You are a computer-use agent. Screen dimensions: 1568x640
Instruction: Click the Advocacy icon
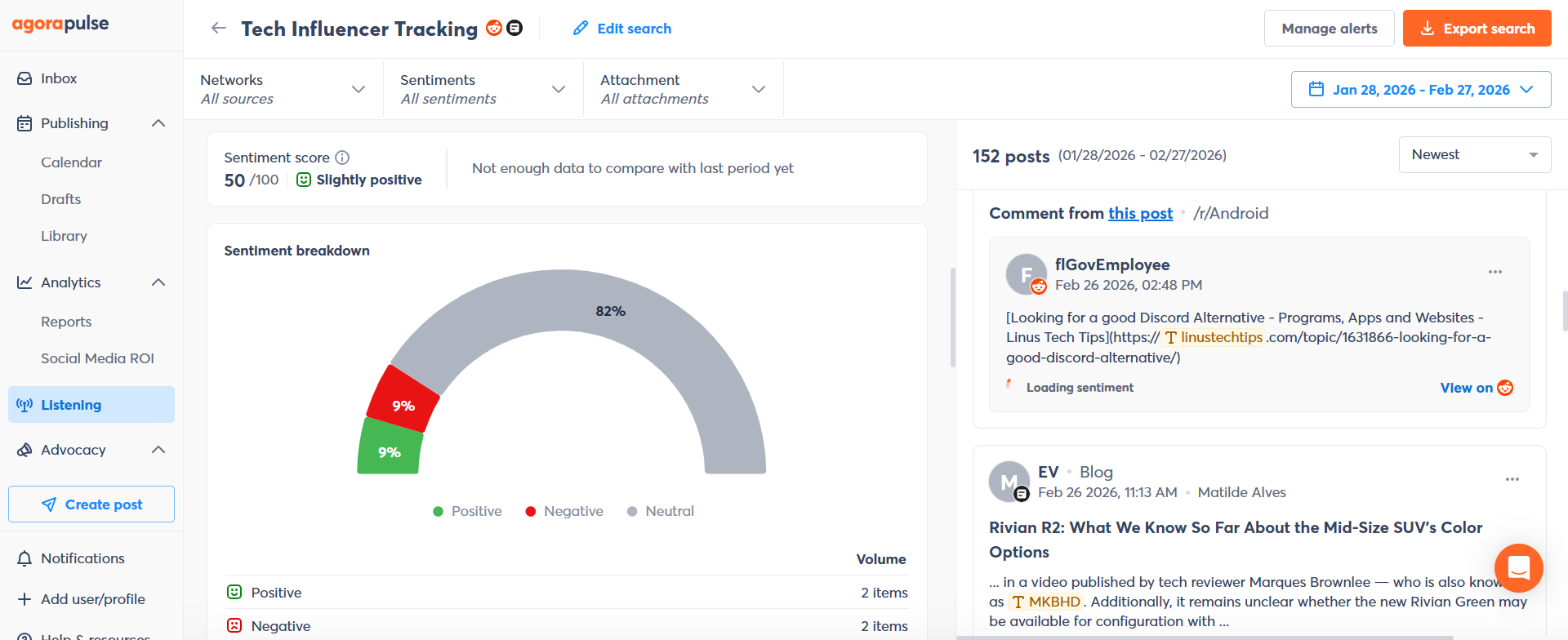pyautogui.click(x=24, y=450)
